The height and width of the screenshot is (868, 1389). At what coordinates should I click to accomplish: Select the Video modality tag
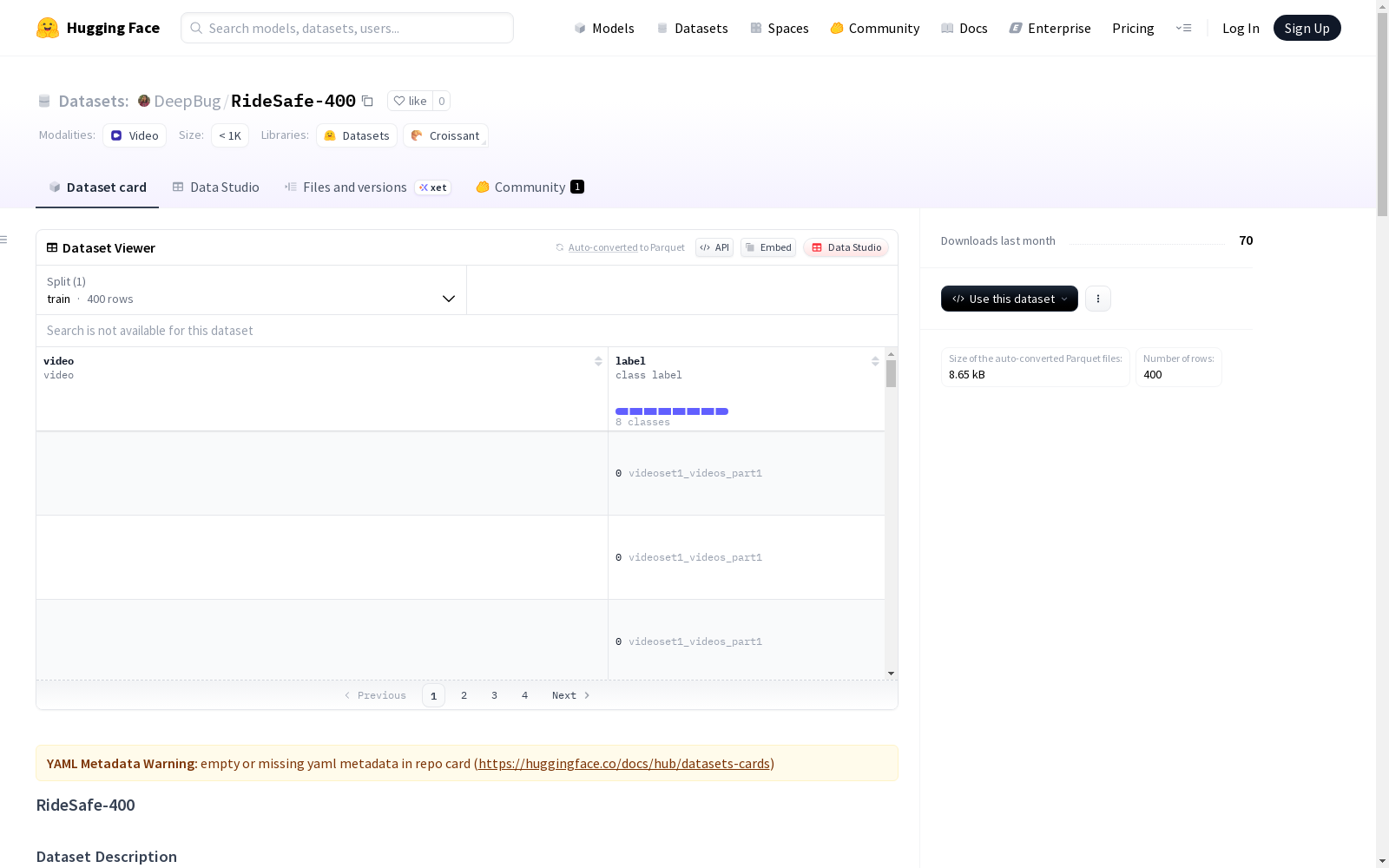pos(135,135)
